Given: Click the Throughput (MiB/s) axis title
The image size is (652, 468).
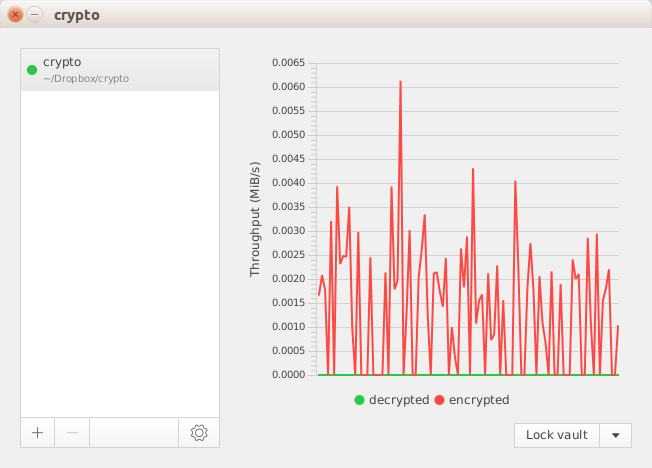Looking at the screenshot, I should [255, 218].
